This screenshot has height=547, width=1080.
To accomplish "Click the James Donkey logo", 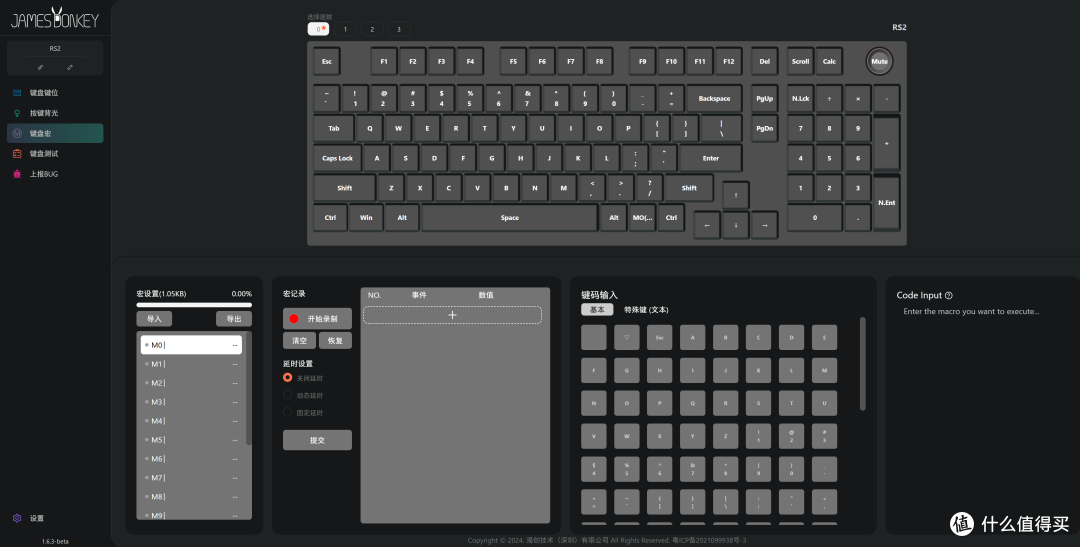I will point(55,18).
